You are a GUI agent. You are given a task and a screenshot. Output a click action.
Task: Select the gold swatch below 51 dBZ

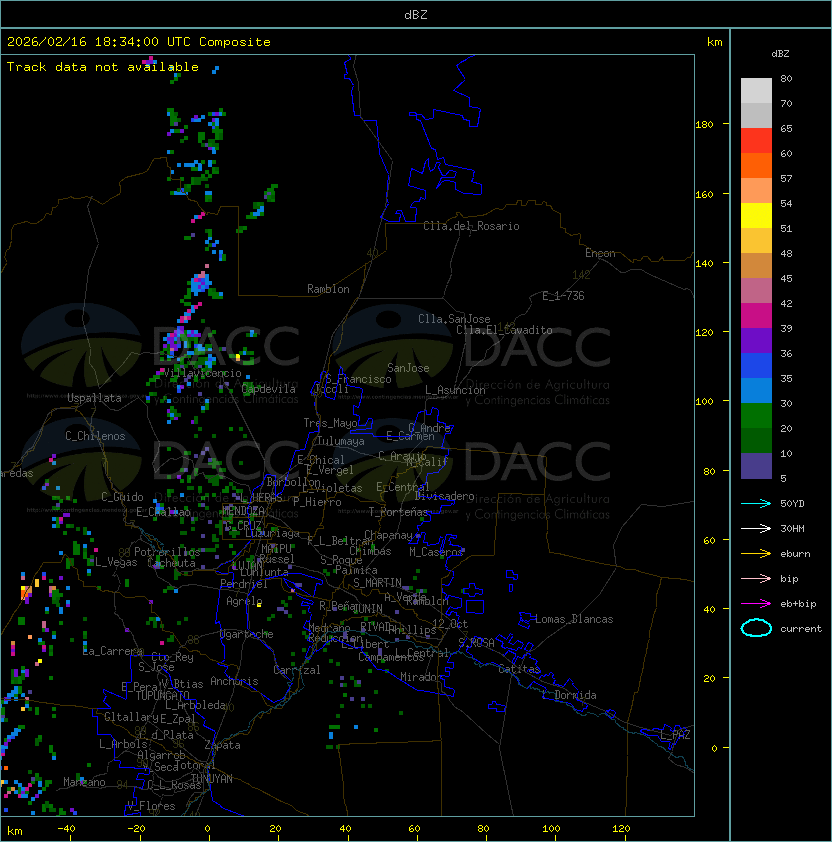tap(756, 241)
